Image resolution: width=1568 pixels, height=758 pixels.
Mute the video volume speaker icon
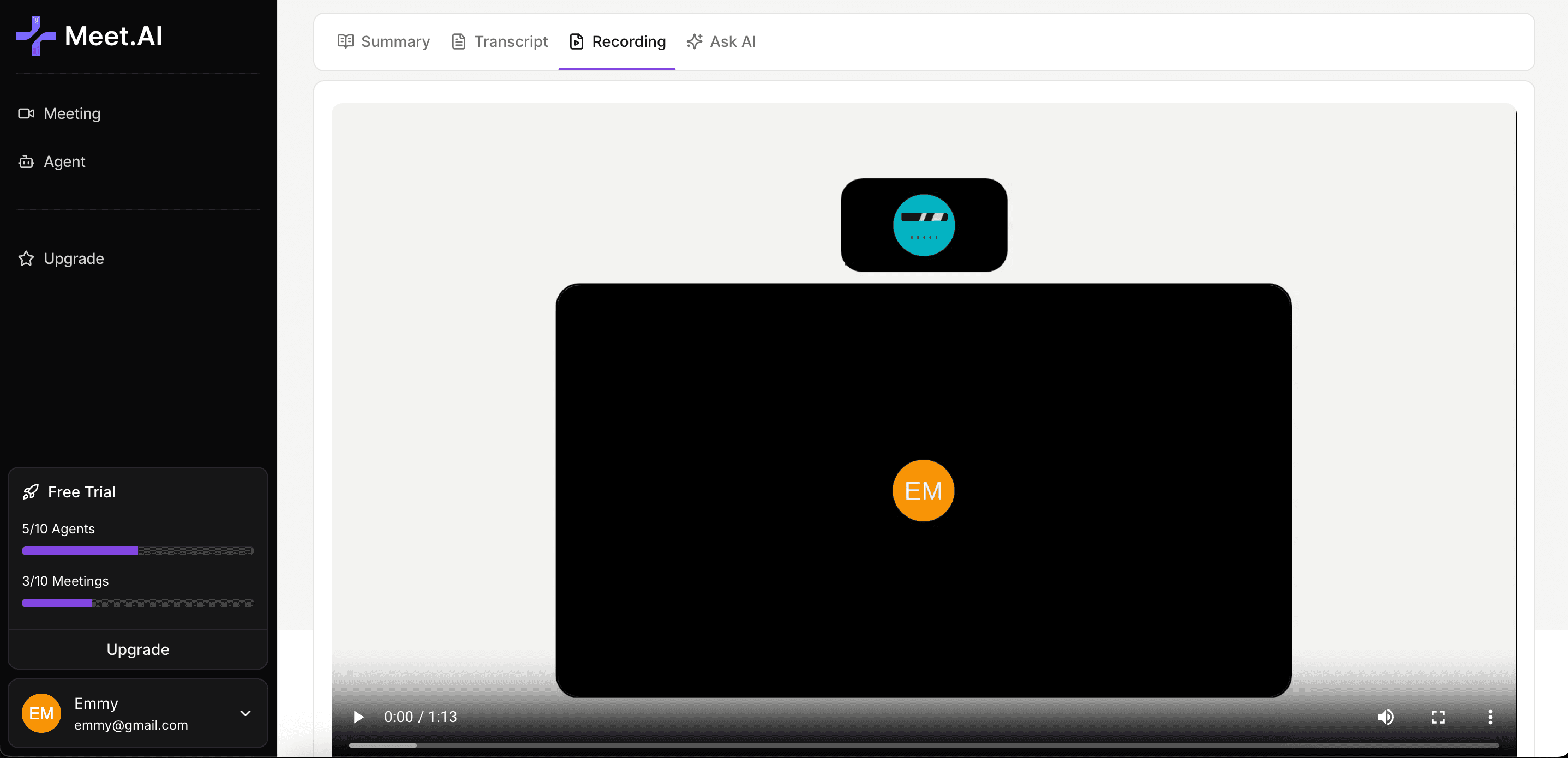pyautogui.click(x=1385, y=717)
